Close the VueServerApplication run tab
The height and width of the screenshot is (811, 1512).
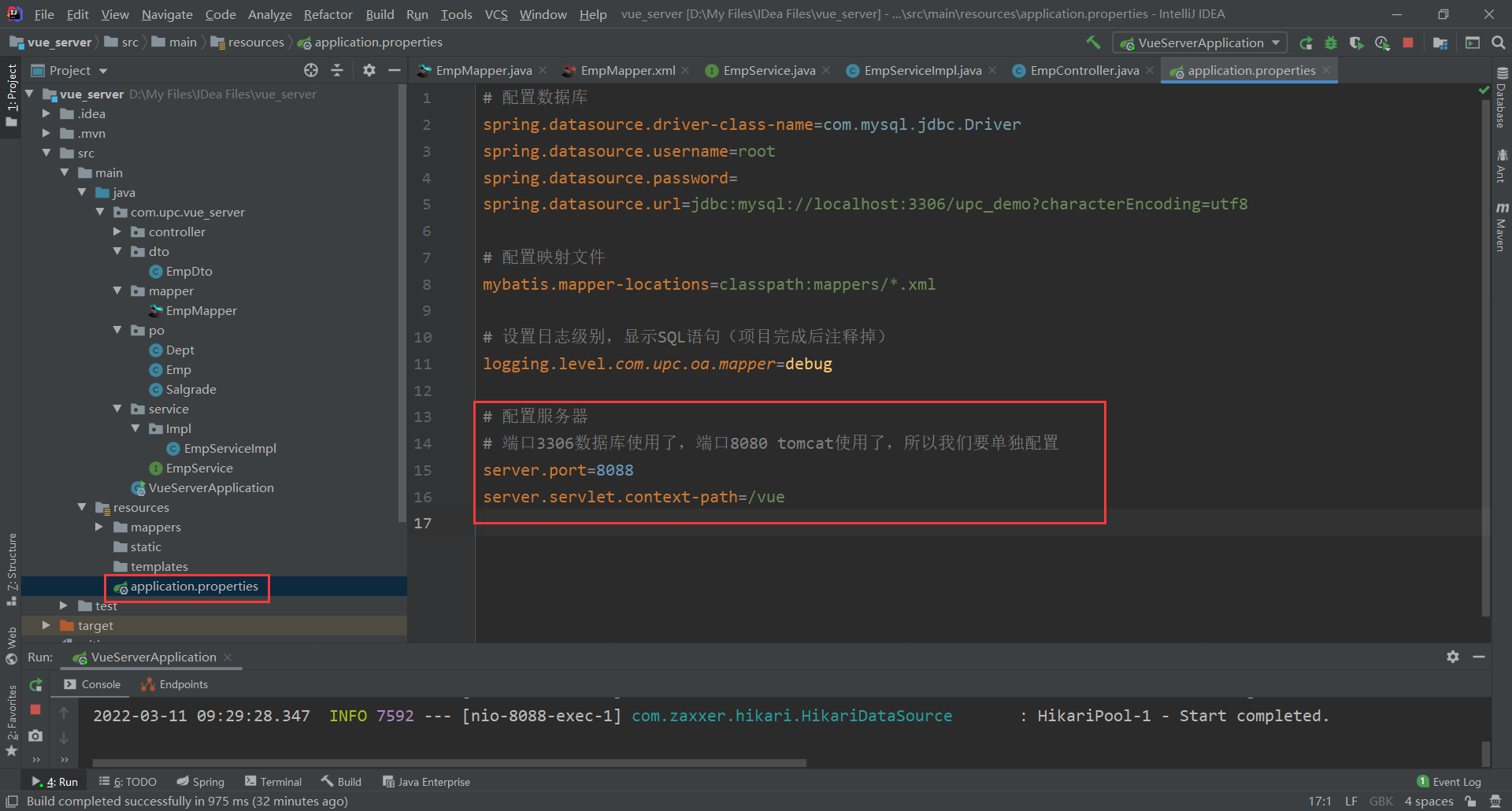[228, 657]
